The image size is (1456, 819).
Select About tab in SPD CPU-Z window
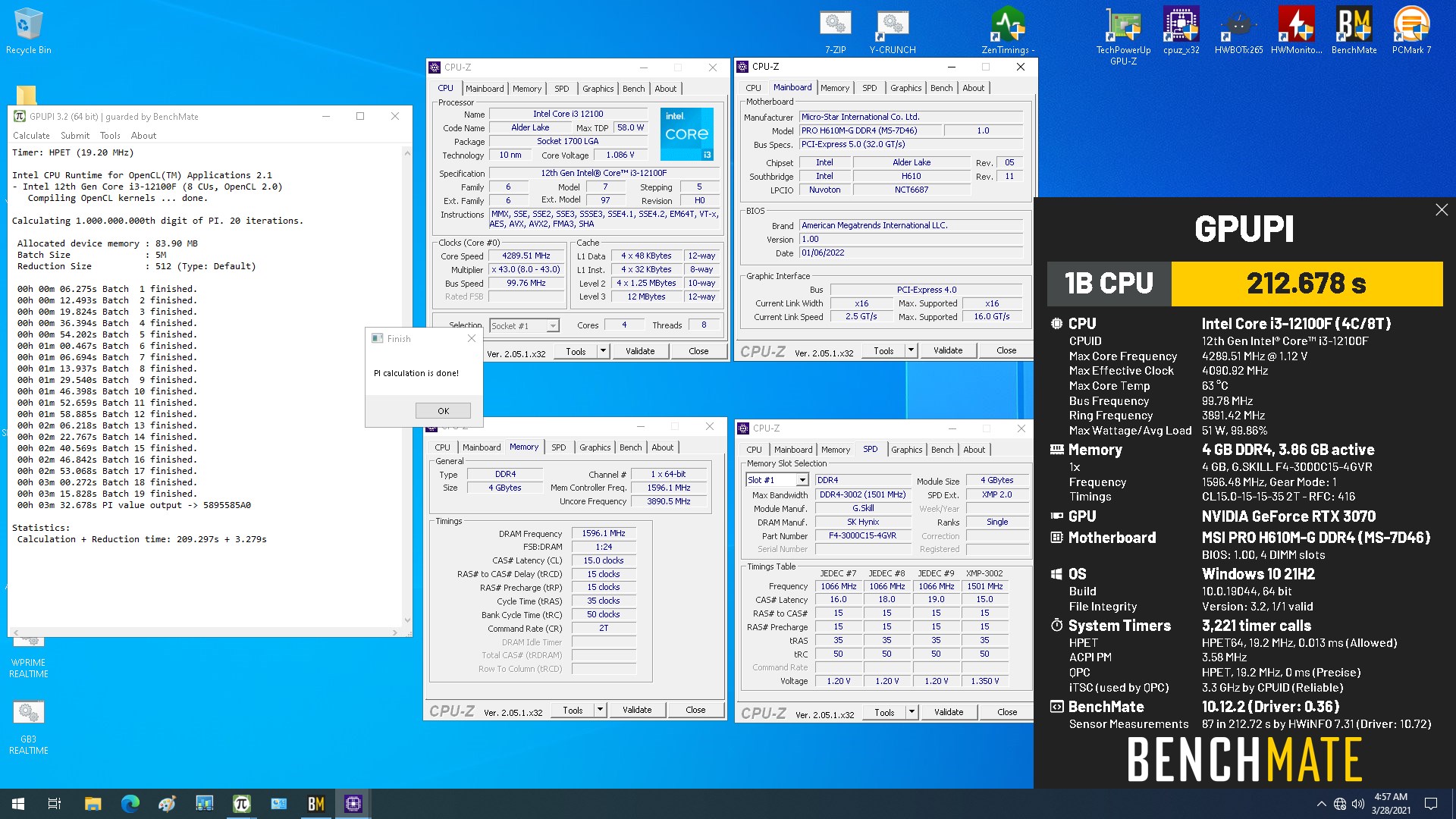click(x=974, y=450)
